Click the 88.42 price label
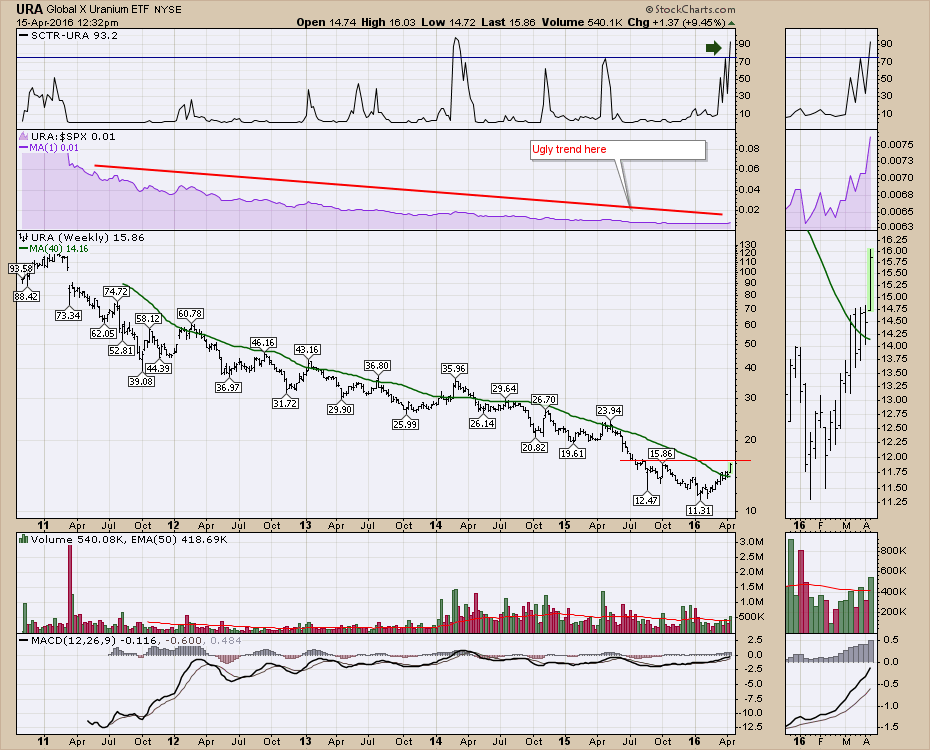Screen dimensions: 930x750 (27, 296)
